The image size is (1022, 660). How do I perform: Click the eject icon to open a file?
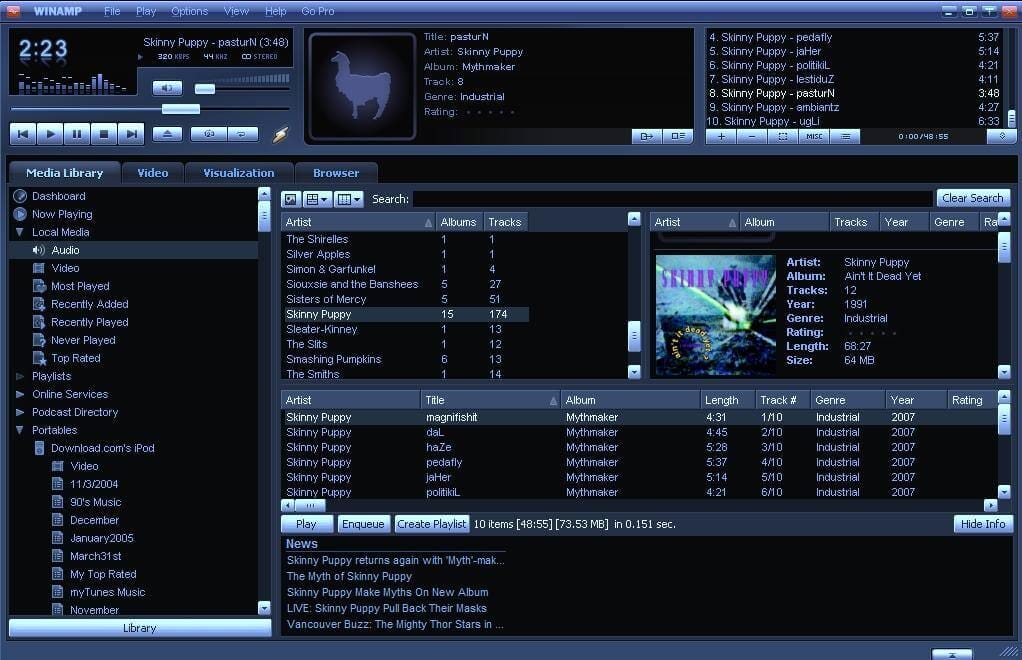click(x=167, y=132)
